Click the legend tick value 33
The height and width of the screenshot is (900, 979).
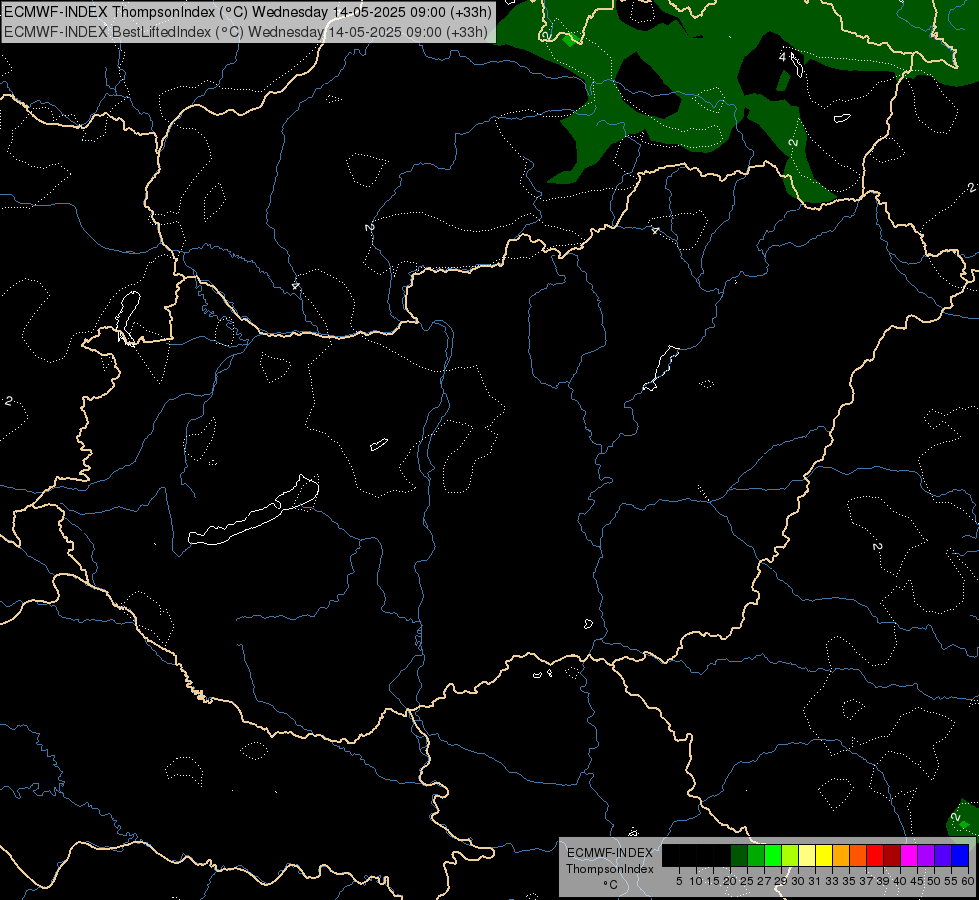coord(832,881)
